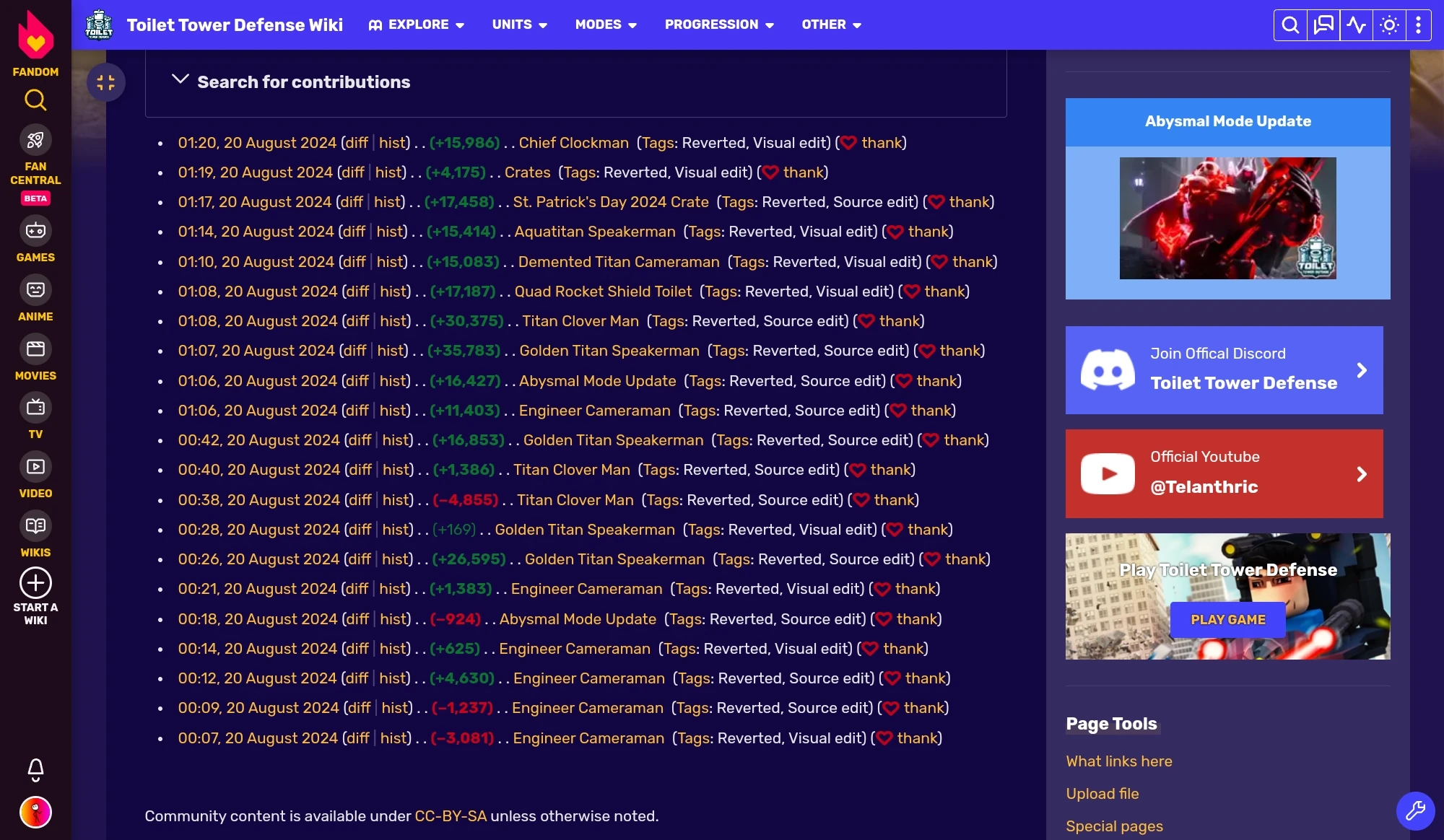Open the Discuss speech bubbles icon
Screen dimensions: 1444x840
[1323, 25]
